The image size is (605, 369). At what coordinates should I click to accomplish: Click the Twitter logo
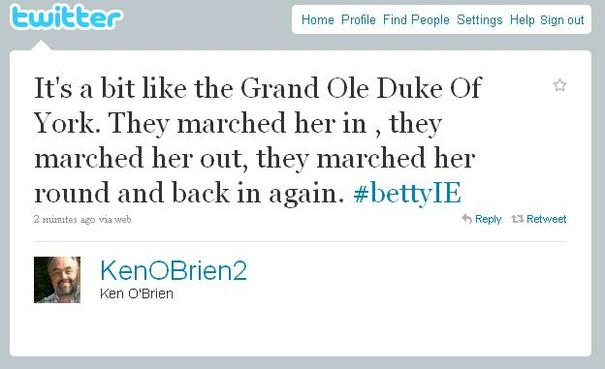[66, 17]
